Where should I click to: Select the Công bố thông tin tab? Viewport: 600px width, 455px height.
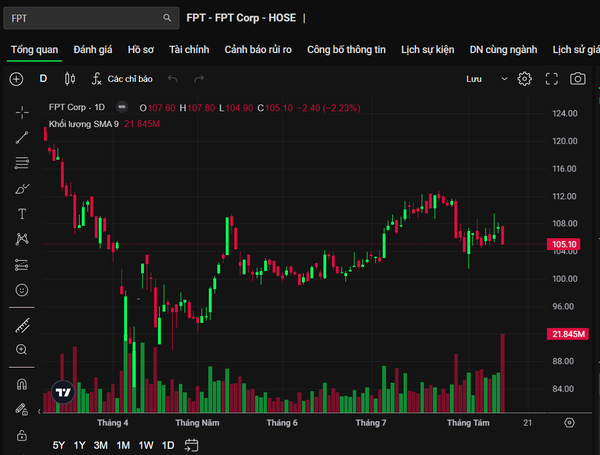pos(346,50)
